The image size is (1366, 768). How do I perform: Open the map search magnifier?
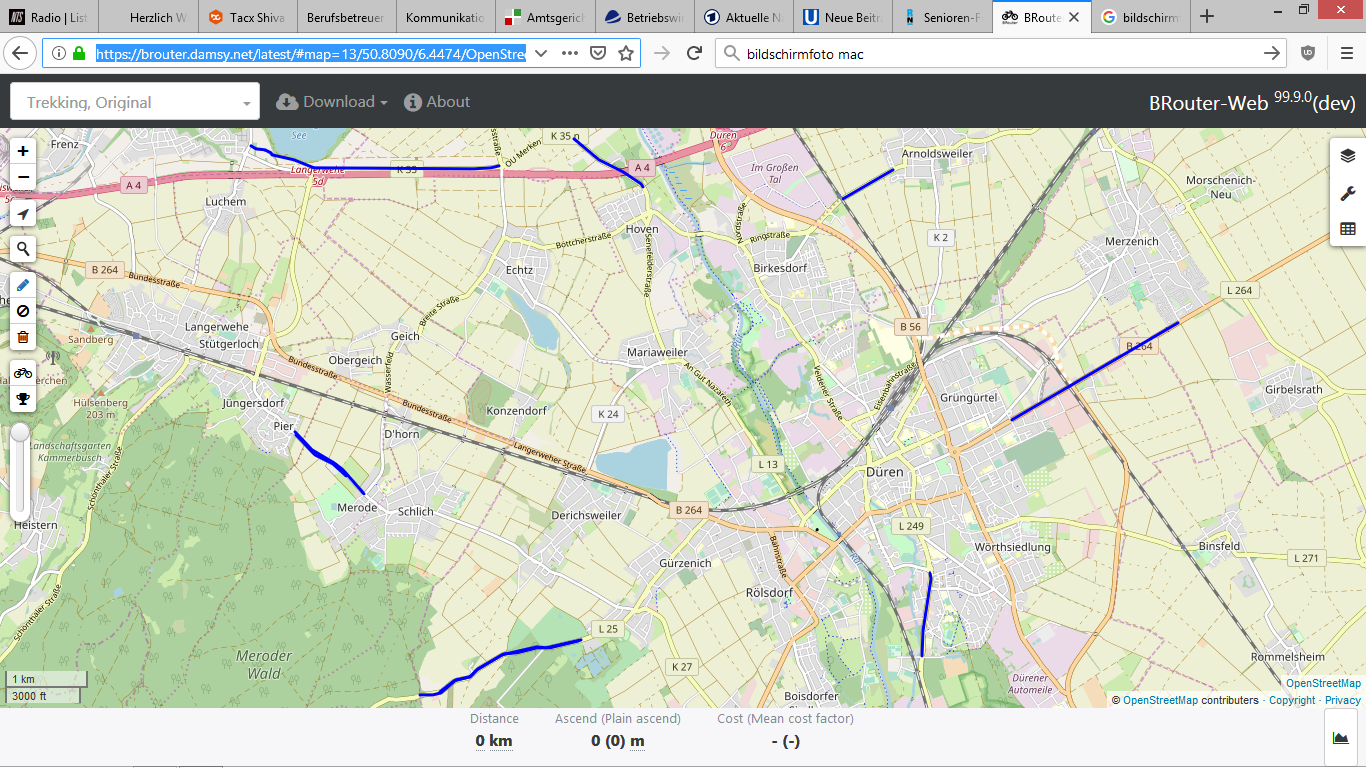23,249
